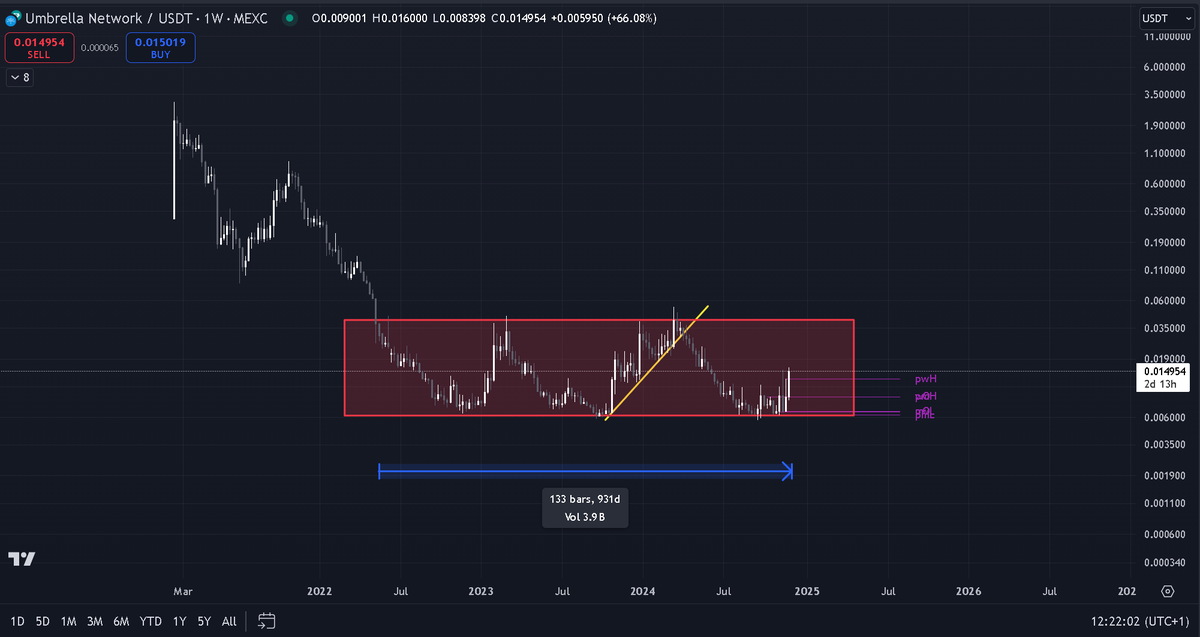Image resolution: width=1200 pixels, height=637 pixels.
Task: Click the red SELL price button
Action: (39, 47)
